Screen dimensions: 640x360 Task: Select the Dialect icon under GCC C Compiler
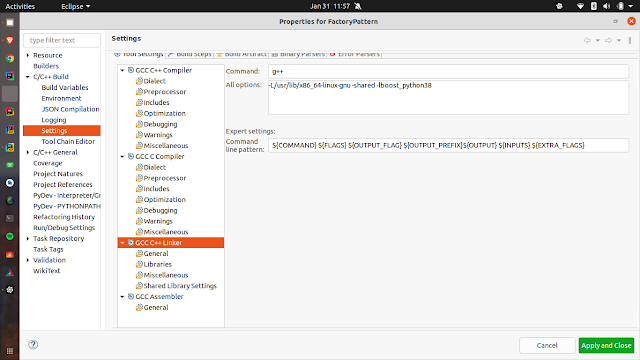tap(139, 167)
